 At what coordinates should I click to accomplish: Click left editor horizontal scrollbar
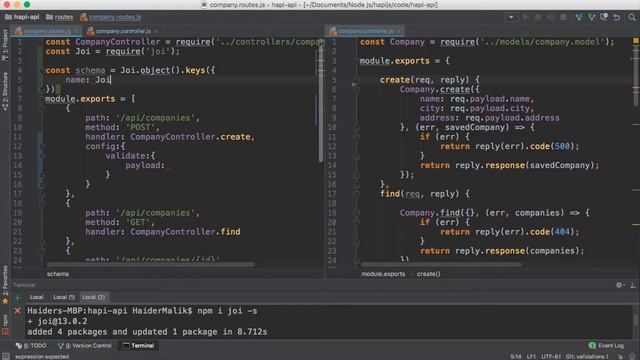[150, 264]
